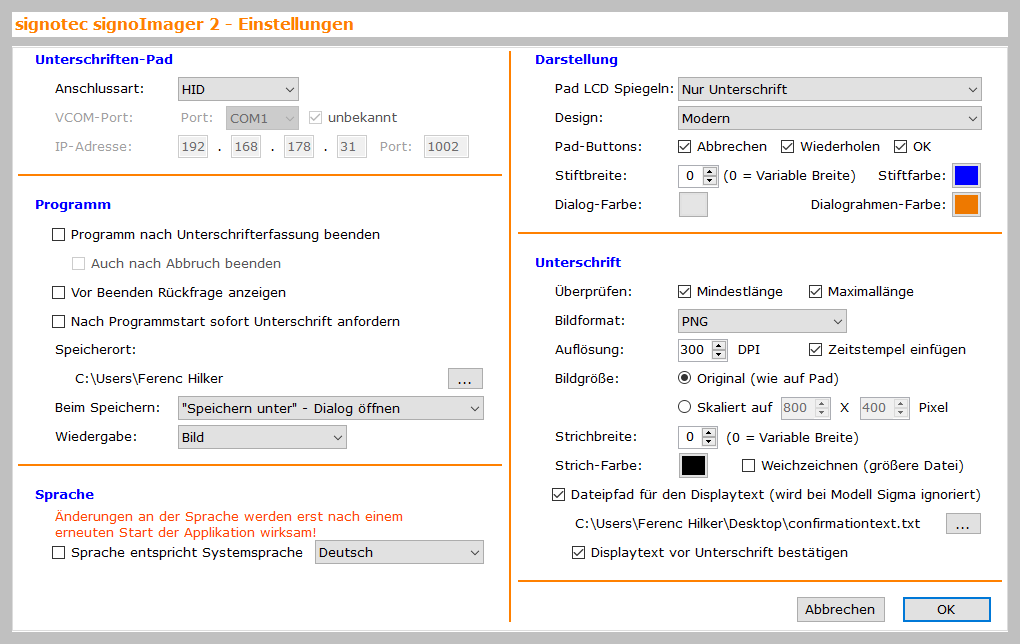Disable the Abbrechen pad button checkbox
The height and width of the screenshot is (644, 1020).
(x=685, y=147)
